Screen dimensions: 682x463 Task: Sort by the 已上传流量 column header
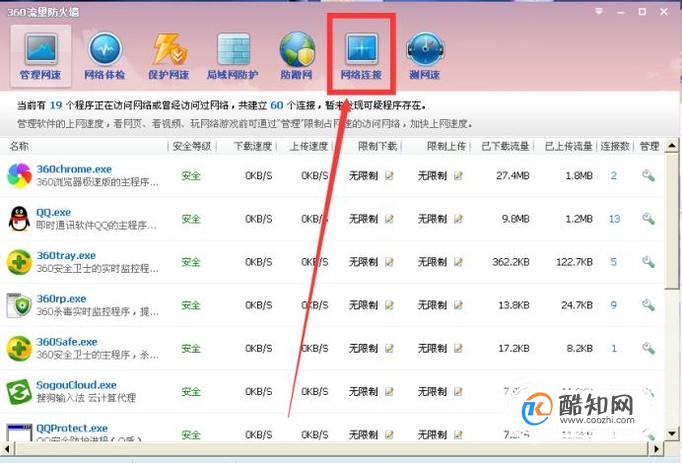coord(568,146)
